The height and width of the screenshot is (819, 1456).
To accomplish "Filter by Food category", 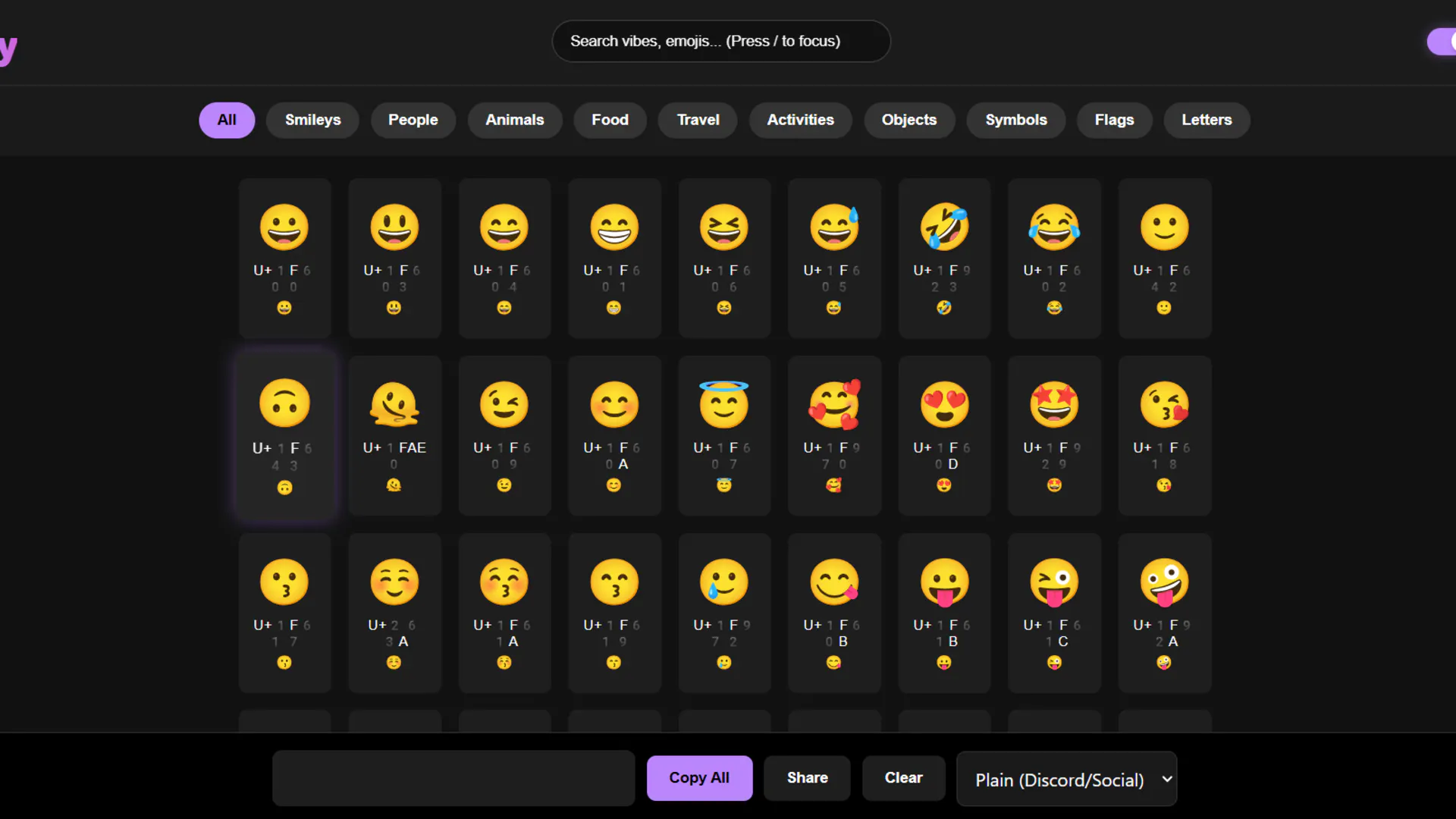I will pyautogui.click(x=610, y=120).
